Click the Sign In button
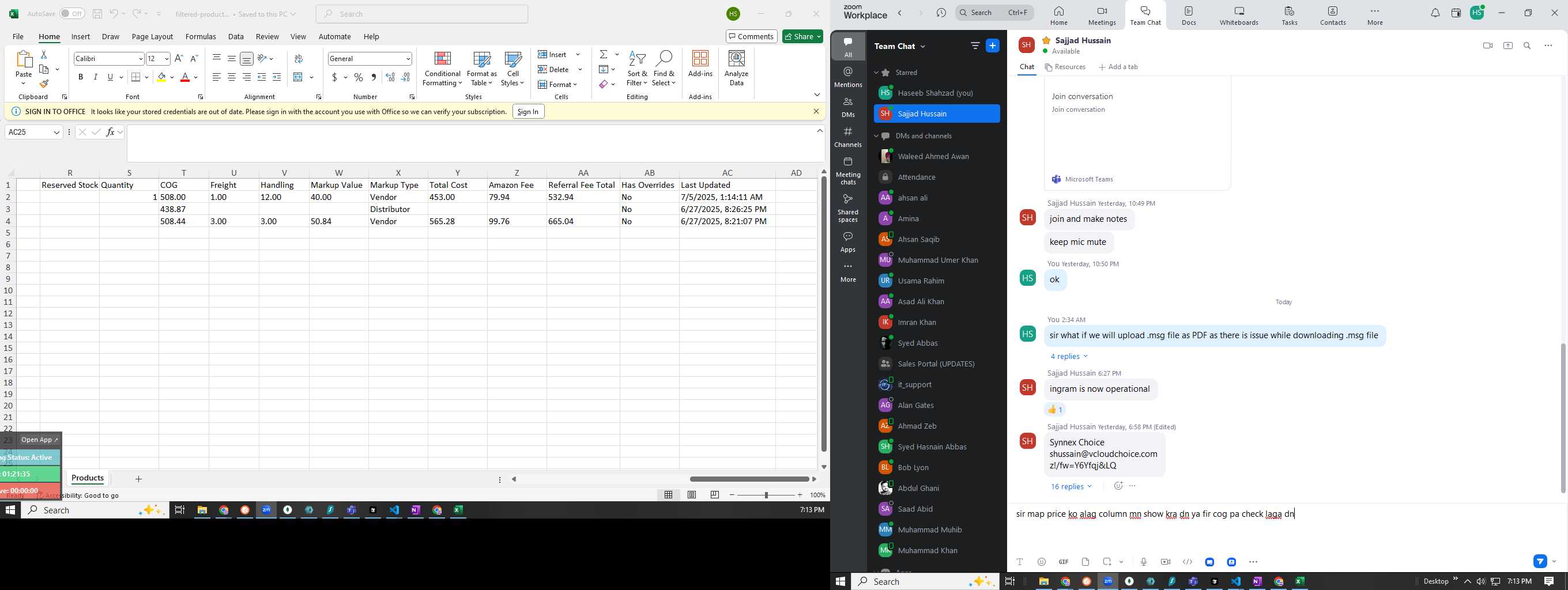Screen dimensions: 1568x590 pos(527,111)
